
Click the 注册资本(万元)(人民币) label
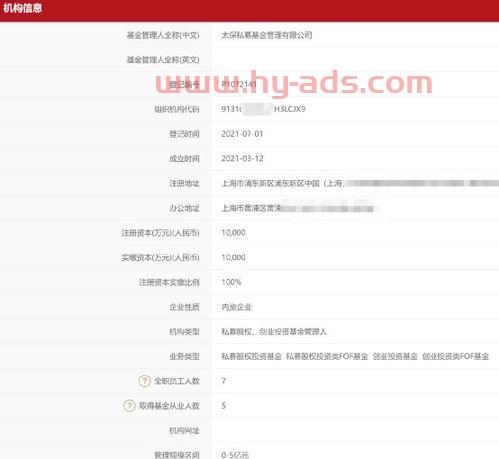click(160, 233)
